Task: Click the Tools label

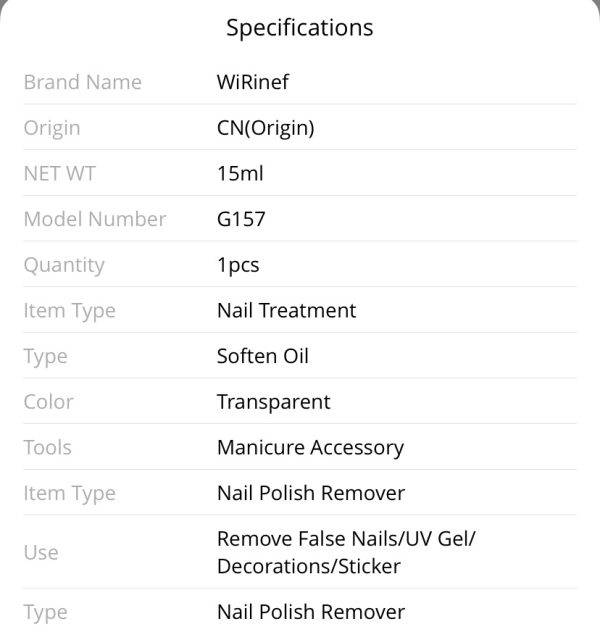Action: [48, 447]
